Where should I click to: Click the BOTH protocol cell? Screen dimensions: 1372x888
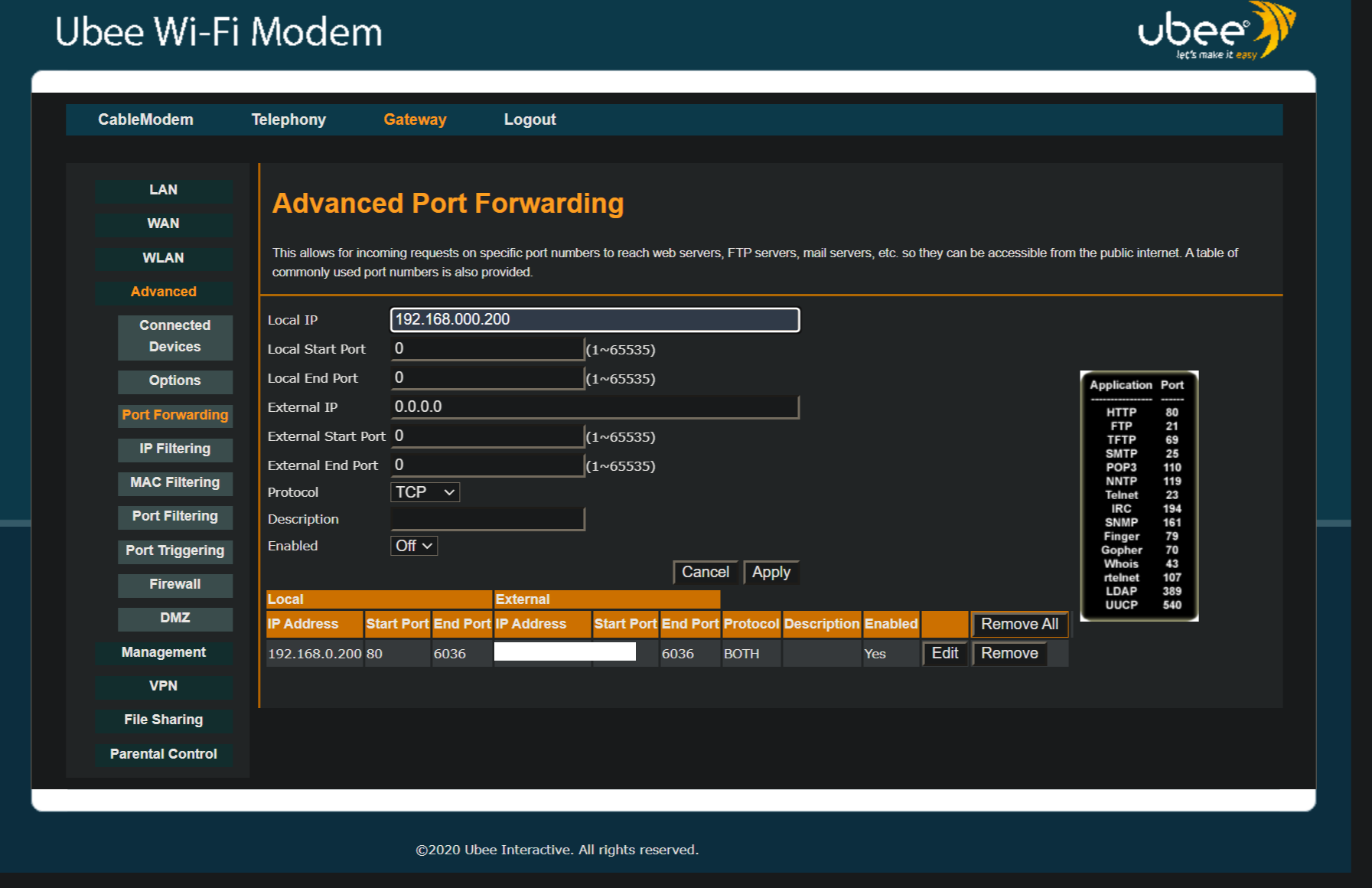pos(751,654)
